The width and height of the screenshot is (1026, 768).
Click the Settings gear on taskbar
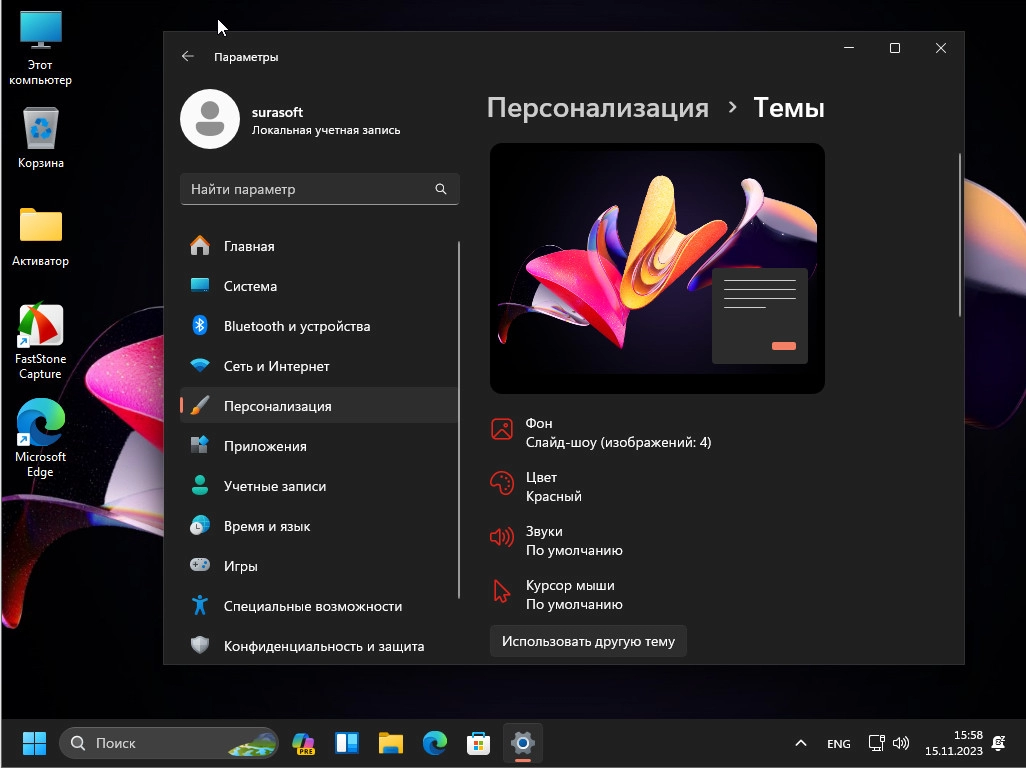pyautogui.click(x=522, y=743)
